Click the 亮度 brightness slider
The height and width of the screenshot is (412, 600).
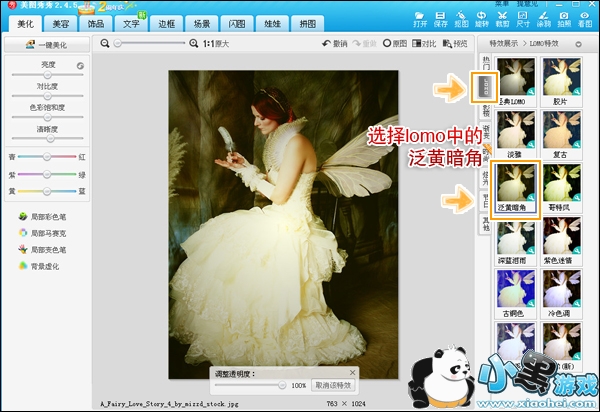tap(47, 75)
